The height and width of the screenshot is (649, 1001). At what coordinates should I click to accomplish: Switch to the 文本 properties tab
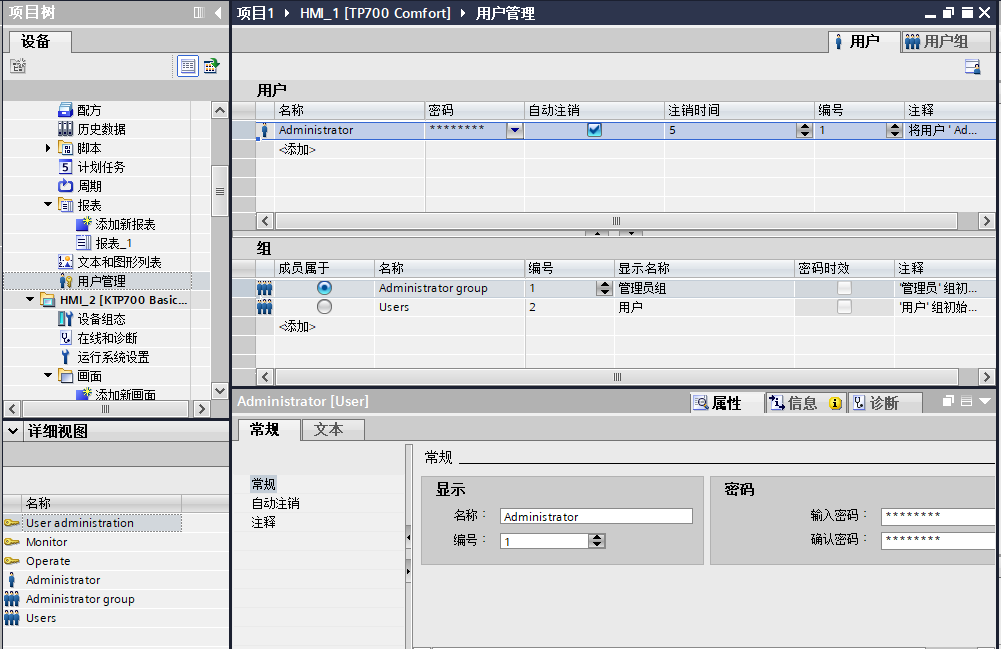333,430
